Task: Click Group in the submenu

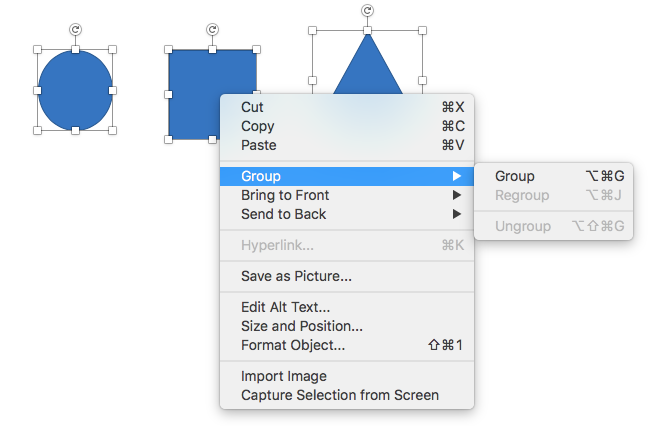Action: 515,176
